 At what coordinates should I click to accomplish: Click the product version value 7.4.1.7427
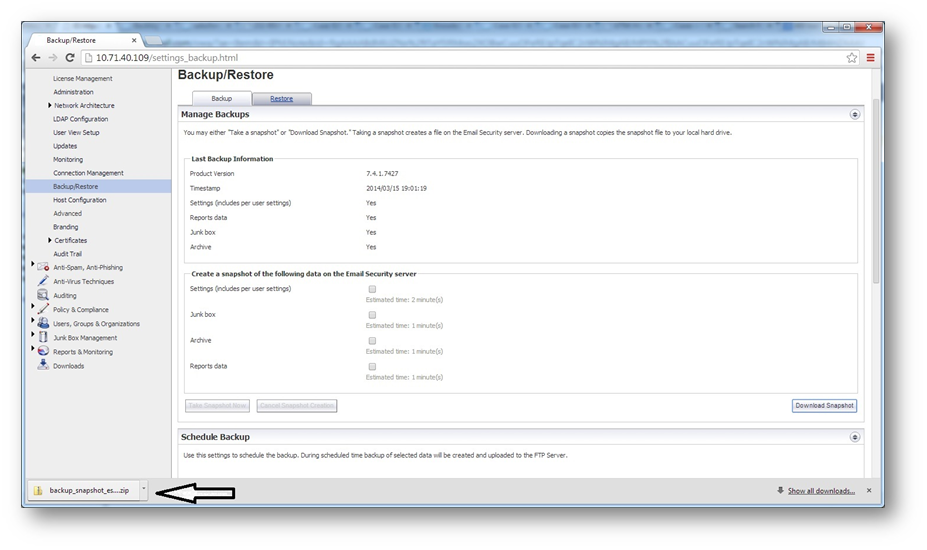point(382,174)
